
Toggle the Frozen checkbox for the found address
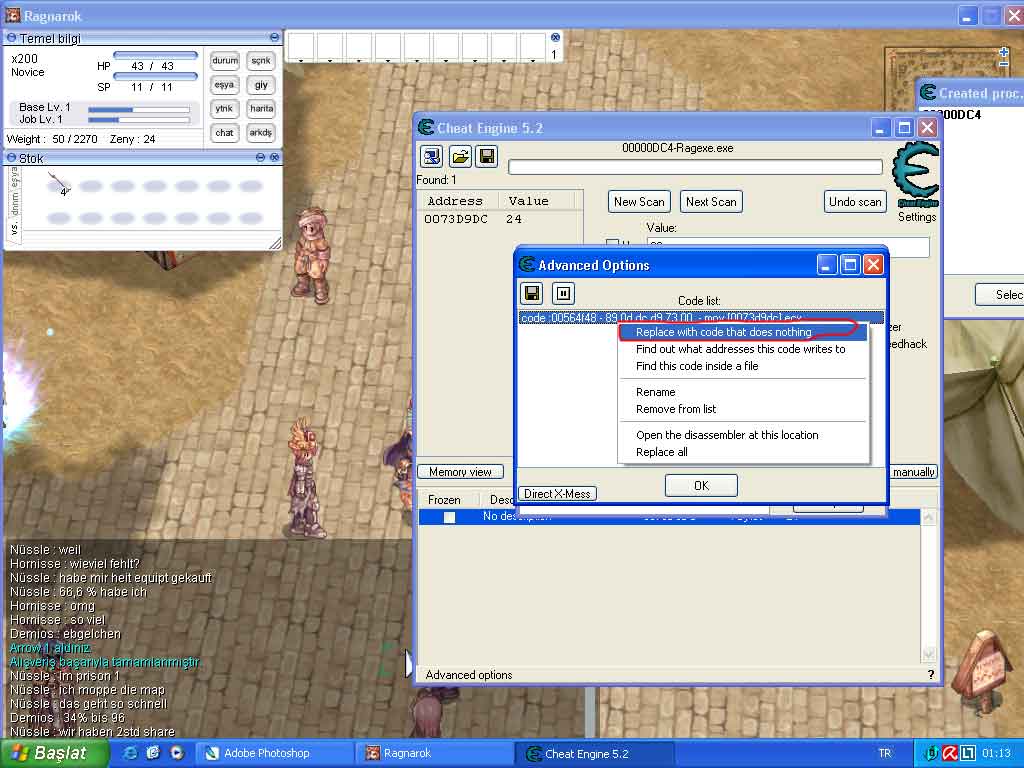(449, 517)
